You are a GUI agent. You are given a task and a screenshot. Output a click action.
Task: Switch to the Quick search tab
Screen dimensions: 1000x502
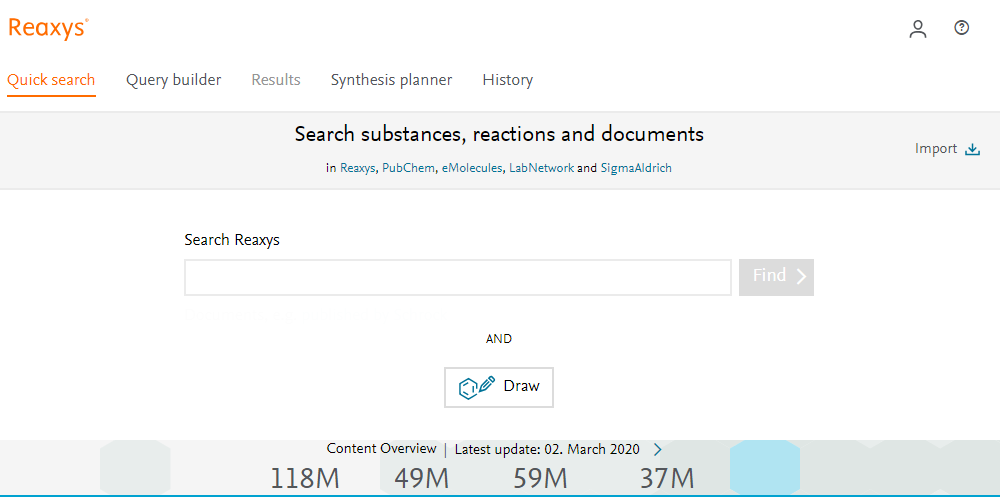coord(51,80)
